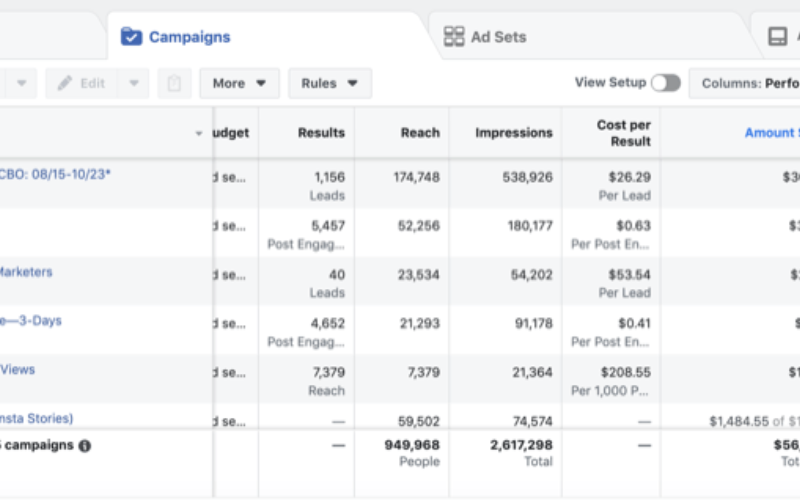The image size is (800, 500).
Task: Click the Cost per Result column header
Action: [624, 133]
